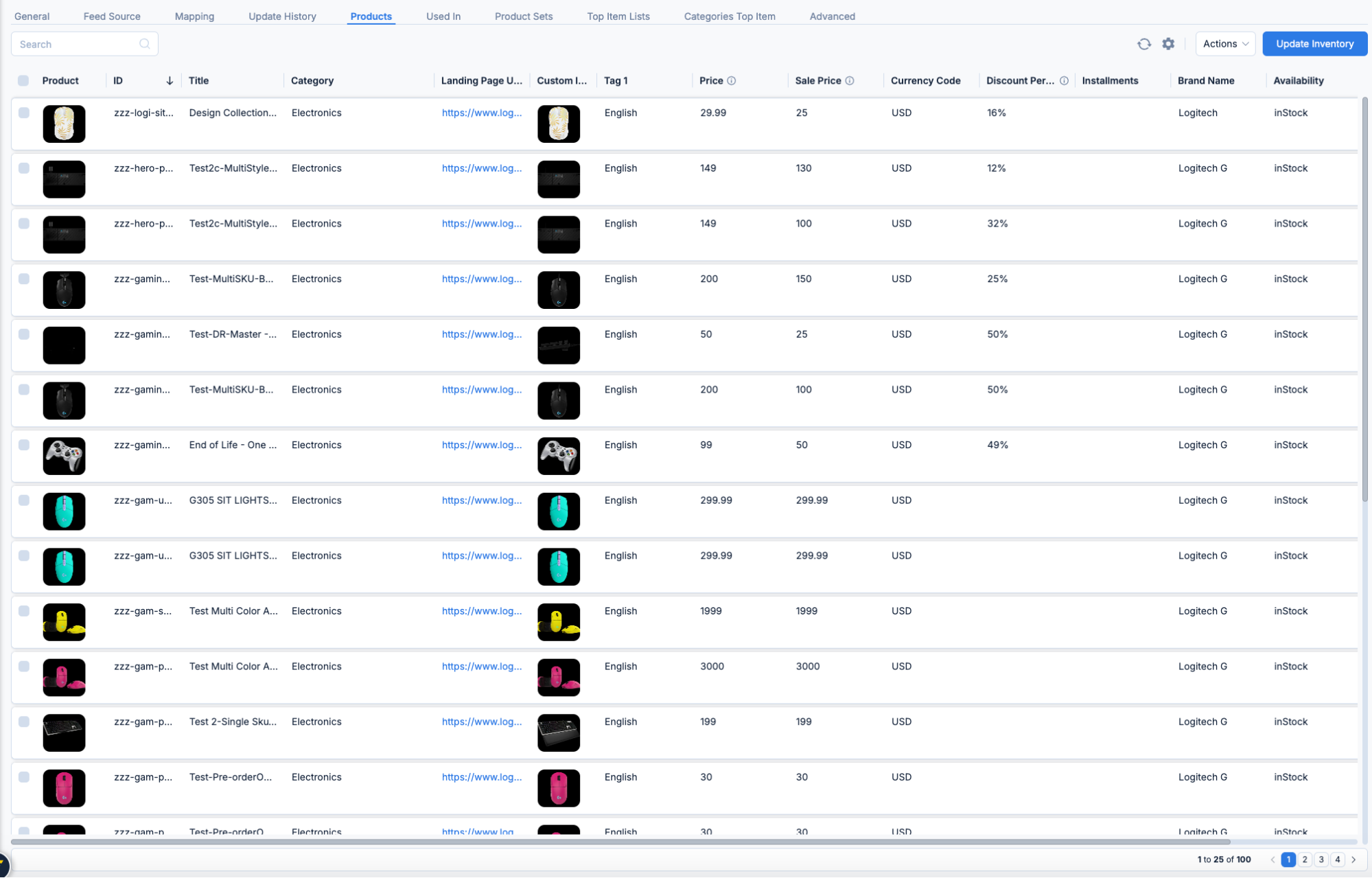Click the 16% discount cell
The image size is (1372, 878).
(997, 113)
